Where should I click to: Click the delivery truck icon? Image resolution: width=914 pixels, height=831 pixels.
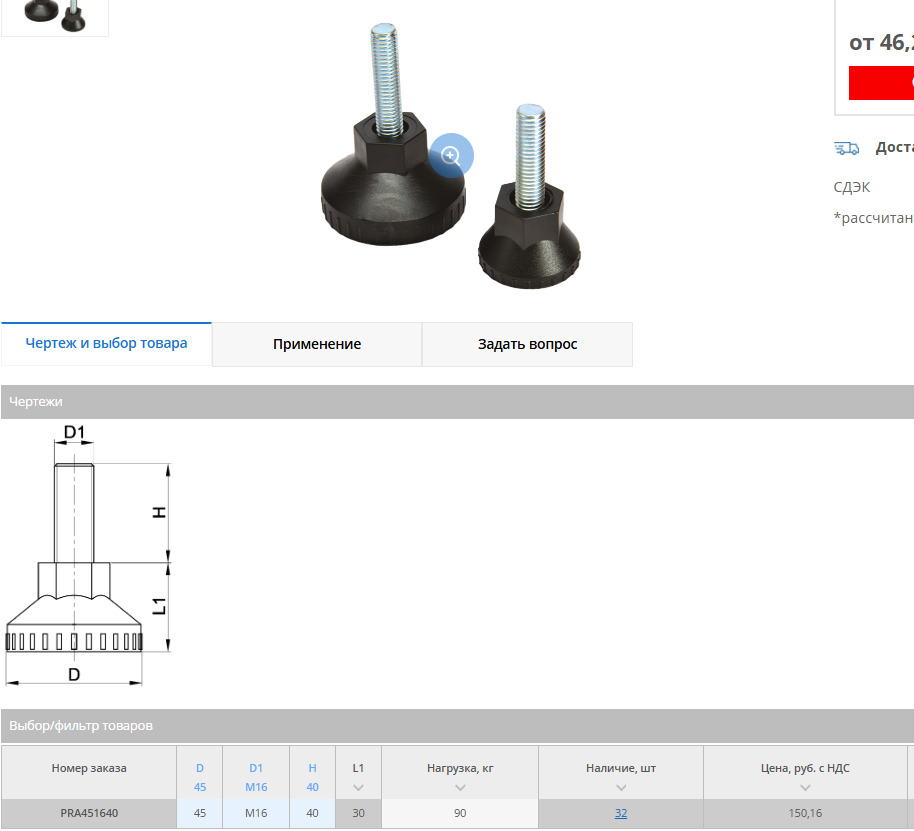pos(846,148)
